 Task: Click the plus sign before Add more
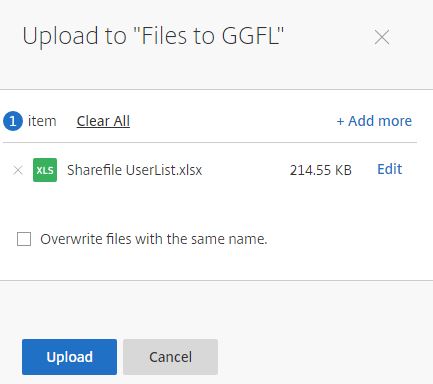coord(340,121)
